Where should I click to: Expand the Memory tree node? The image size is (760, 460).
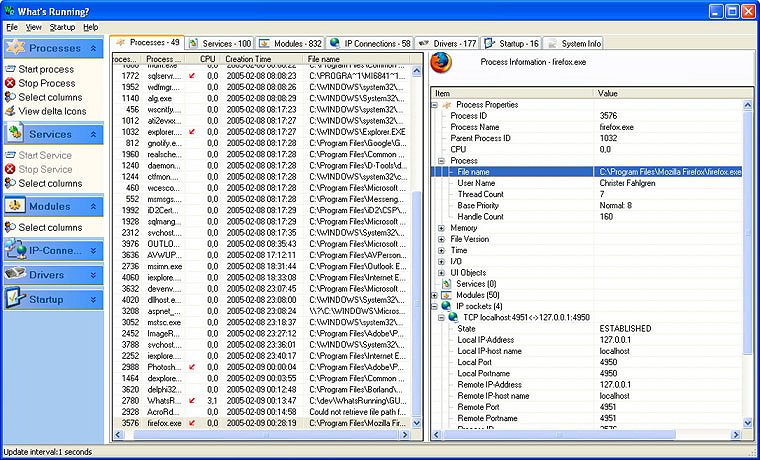442,228
